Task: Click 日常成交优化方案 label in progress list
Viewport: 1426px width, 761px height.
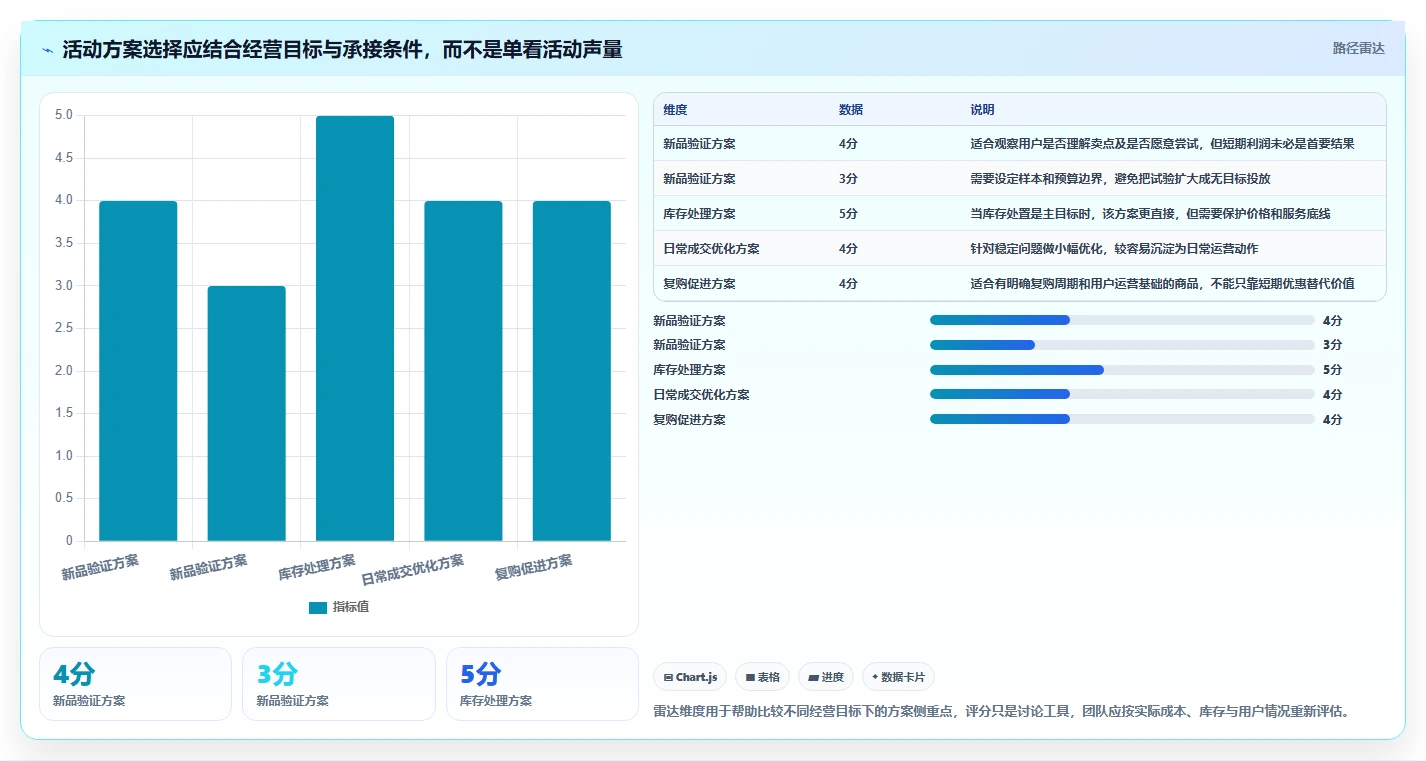Action: [x=701, y=395]
